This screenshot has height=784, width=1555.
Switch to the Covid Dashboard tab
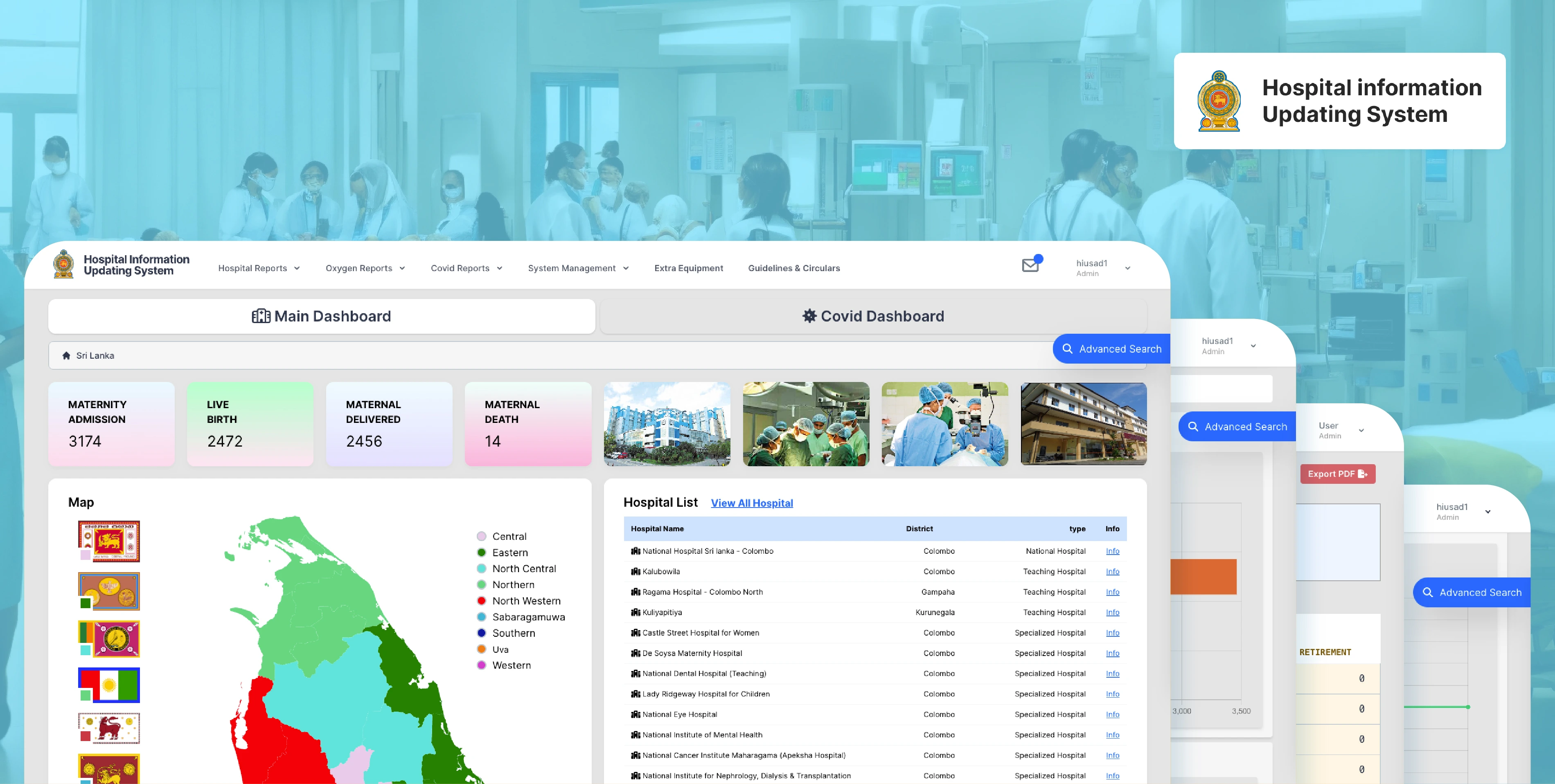[873, 316]
